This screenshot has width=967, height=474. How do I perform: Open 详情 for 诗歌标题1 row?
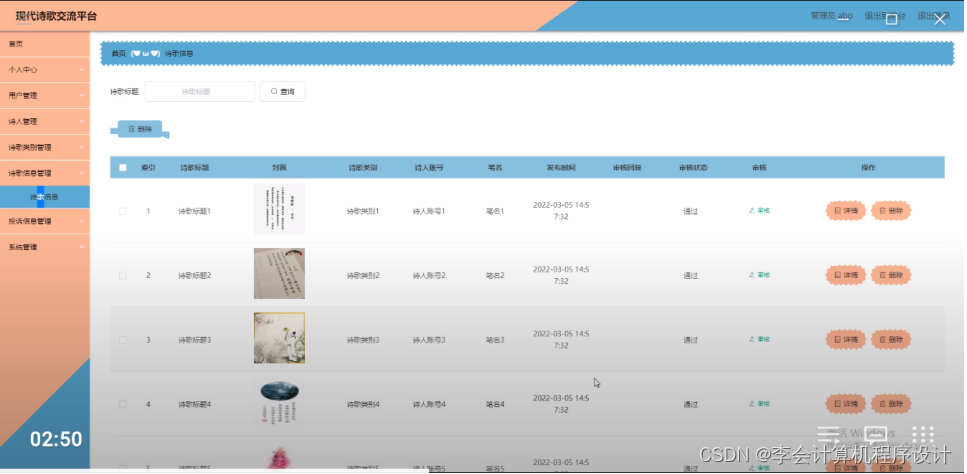[x=846, y=211]
